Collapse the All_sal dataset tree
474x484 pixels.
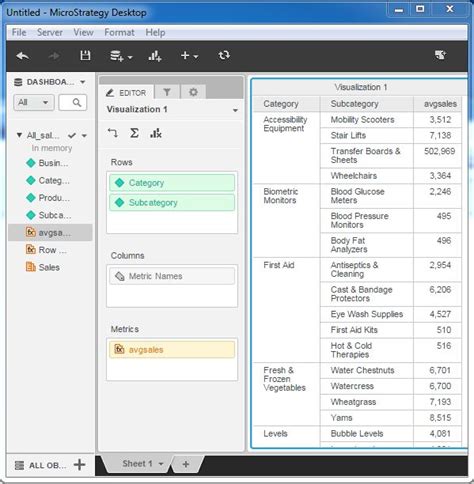click(x=19, y=135)
